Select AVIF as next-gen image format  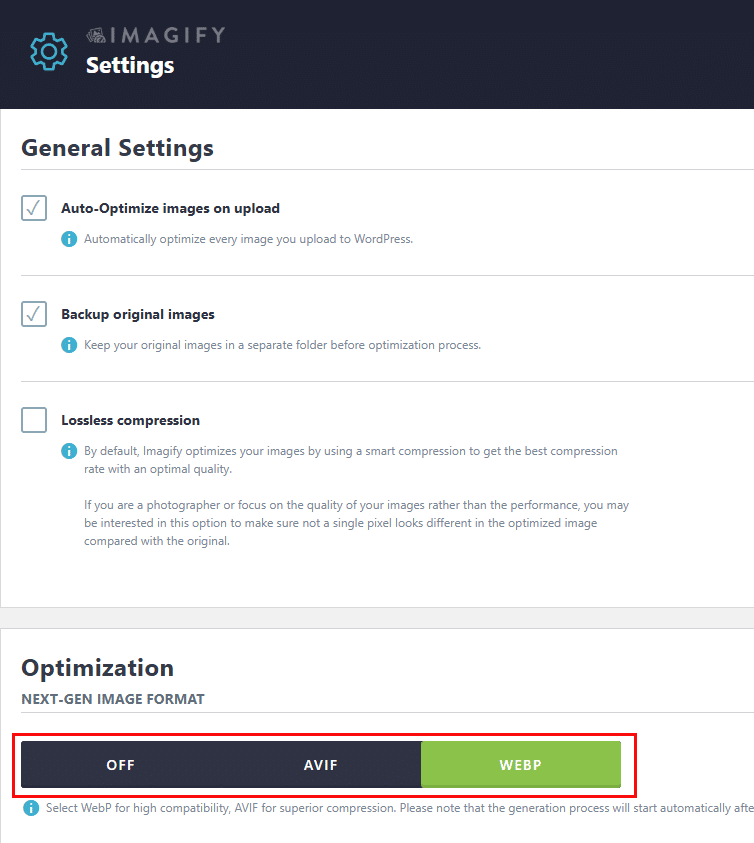coord(321,765)
